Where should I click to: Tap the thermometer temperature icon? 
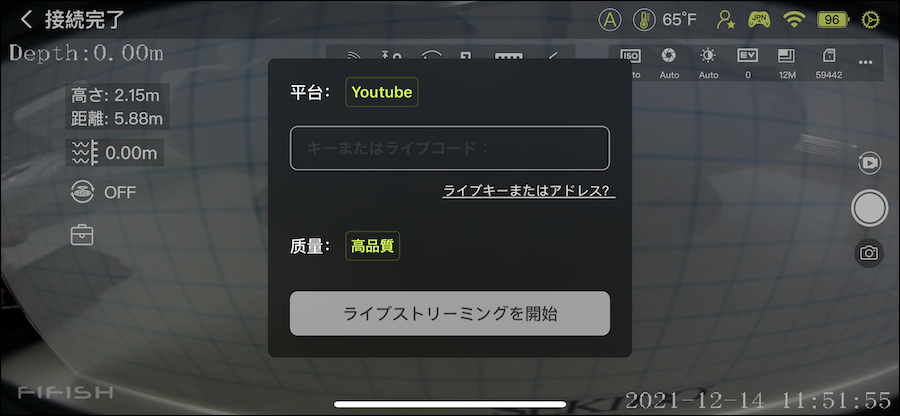click(643, 19)
